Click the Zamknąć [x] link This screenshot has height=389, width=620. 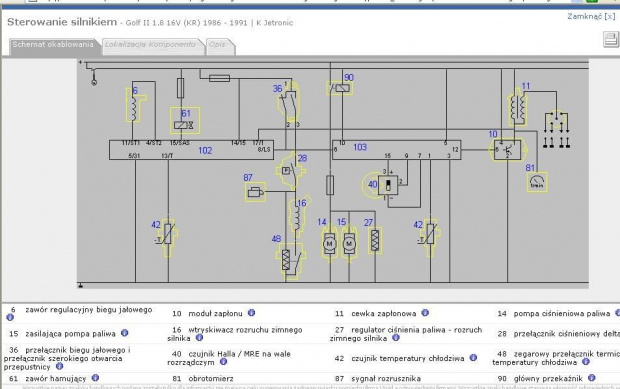click(591, 16)
